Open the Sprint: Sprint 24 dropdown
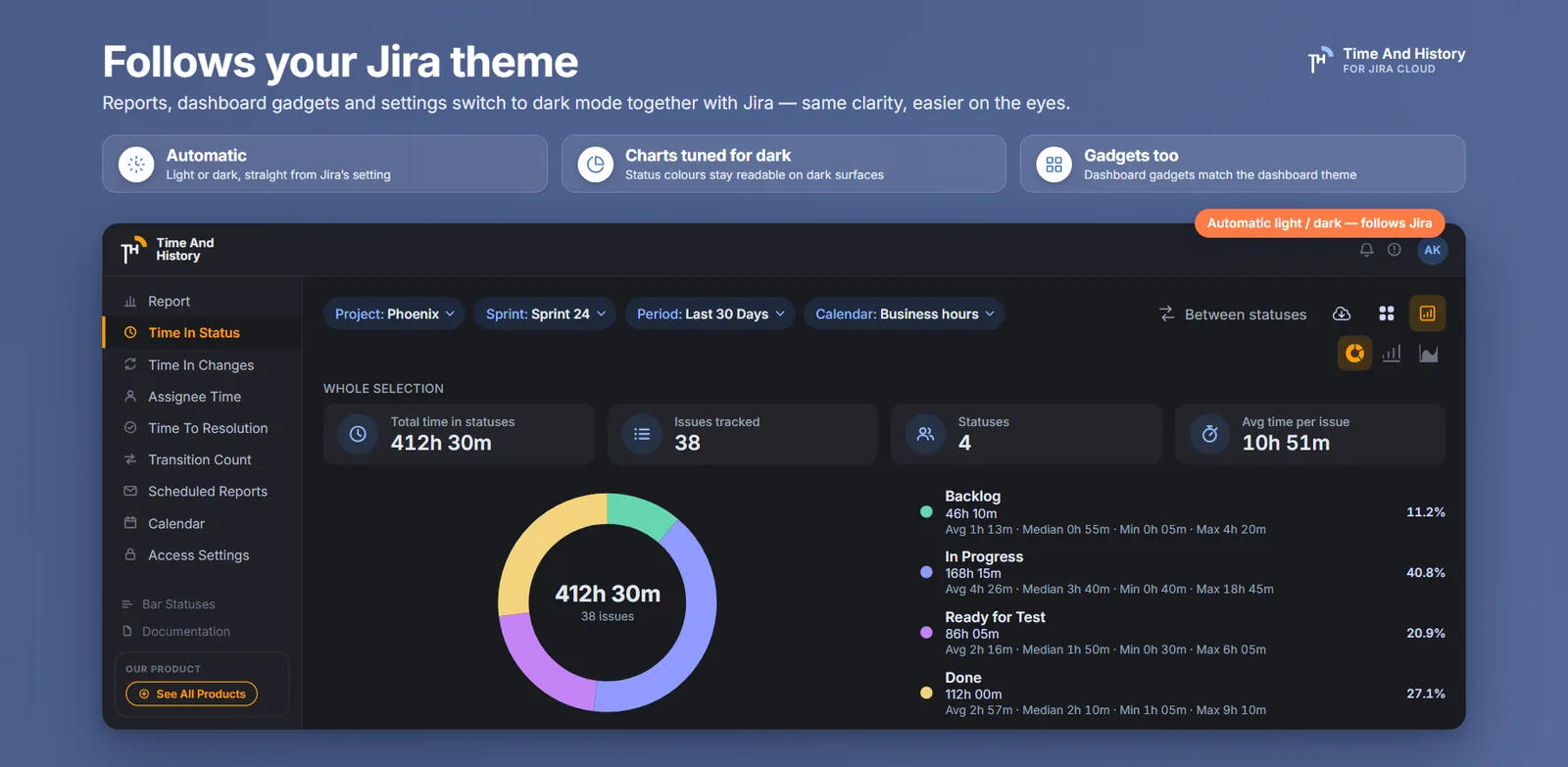Image resolution: width=1568 pixels, height=767 pixels. [545, 313]
